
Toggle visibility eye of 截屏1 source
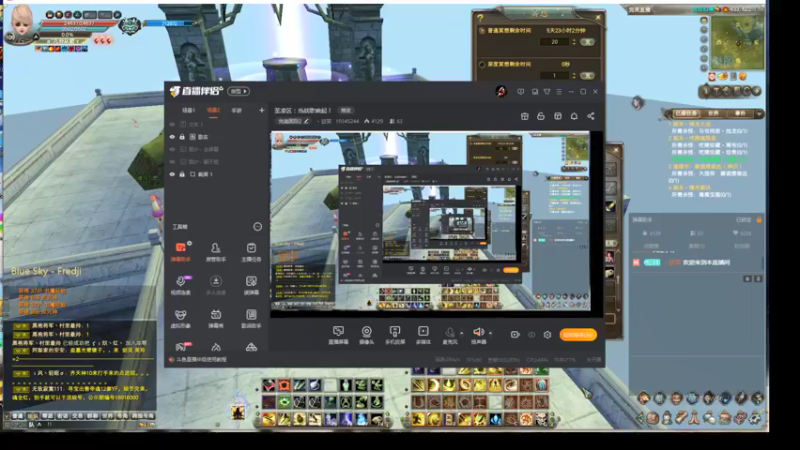172,174
